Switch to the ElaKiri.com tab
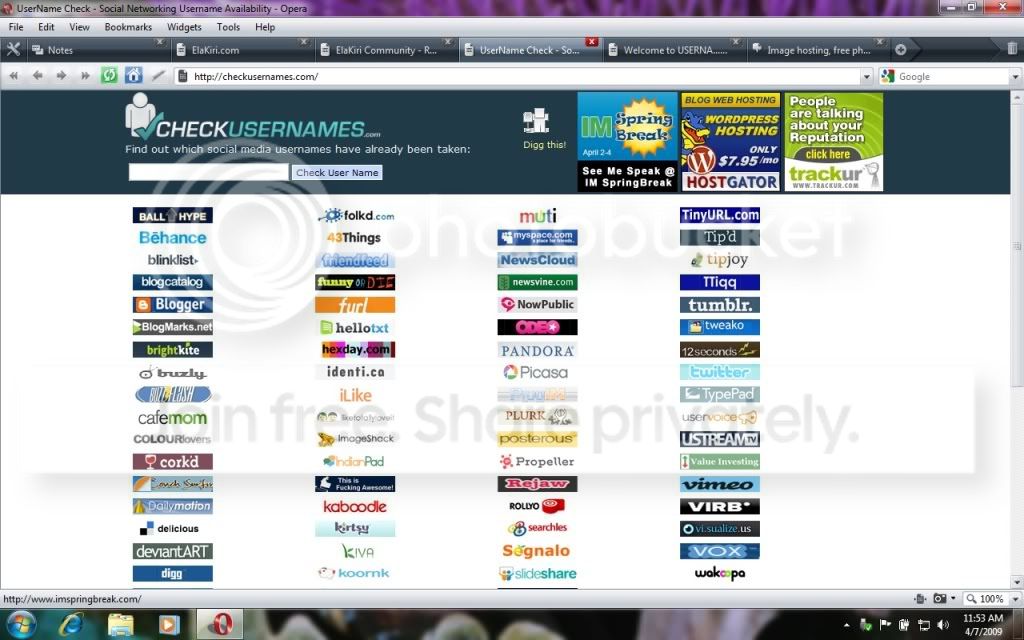This screenshot has height=640, width=1024. pos(242,50)
